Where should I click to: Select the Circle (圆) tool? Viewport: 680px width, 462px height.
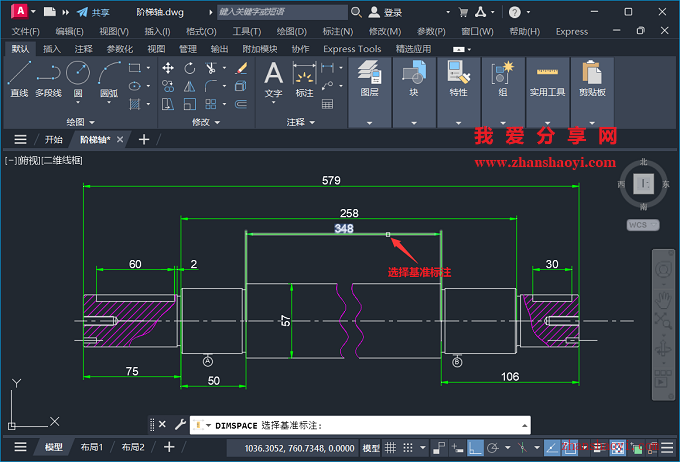click(x=78, y=78)
